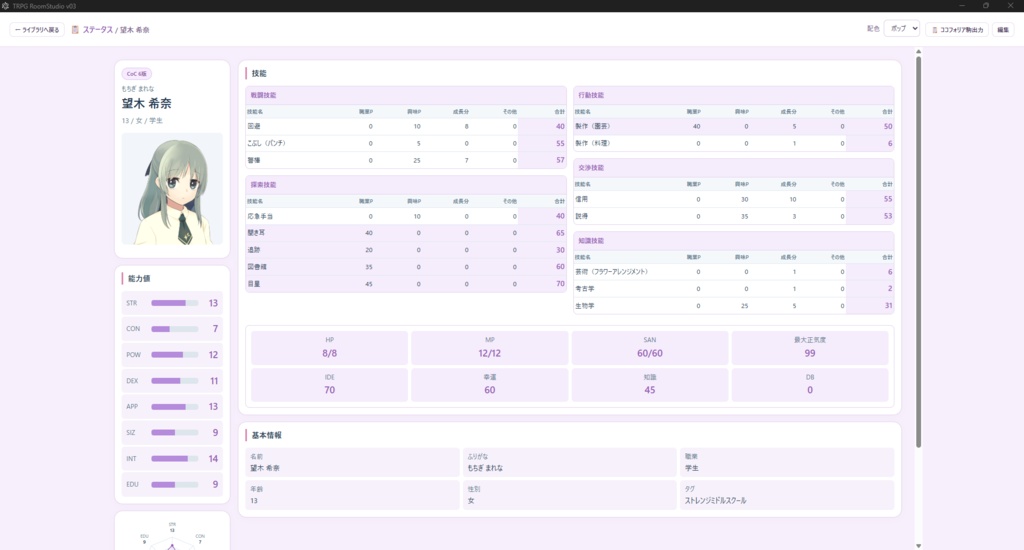Click the EDU value 9 row
1024x550 pixels.
[172, 484]
